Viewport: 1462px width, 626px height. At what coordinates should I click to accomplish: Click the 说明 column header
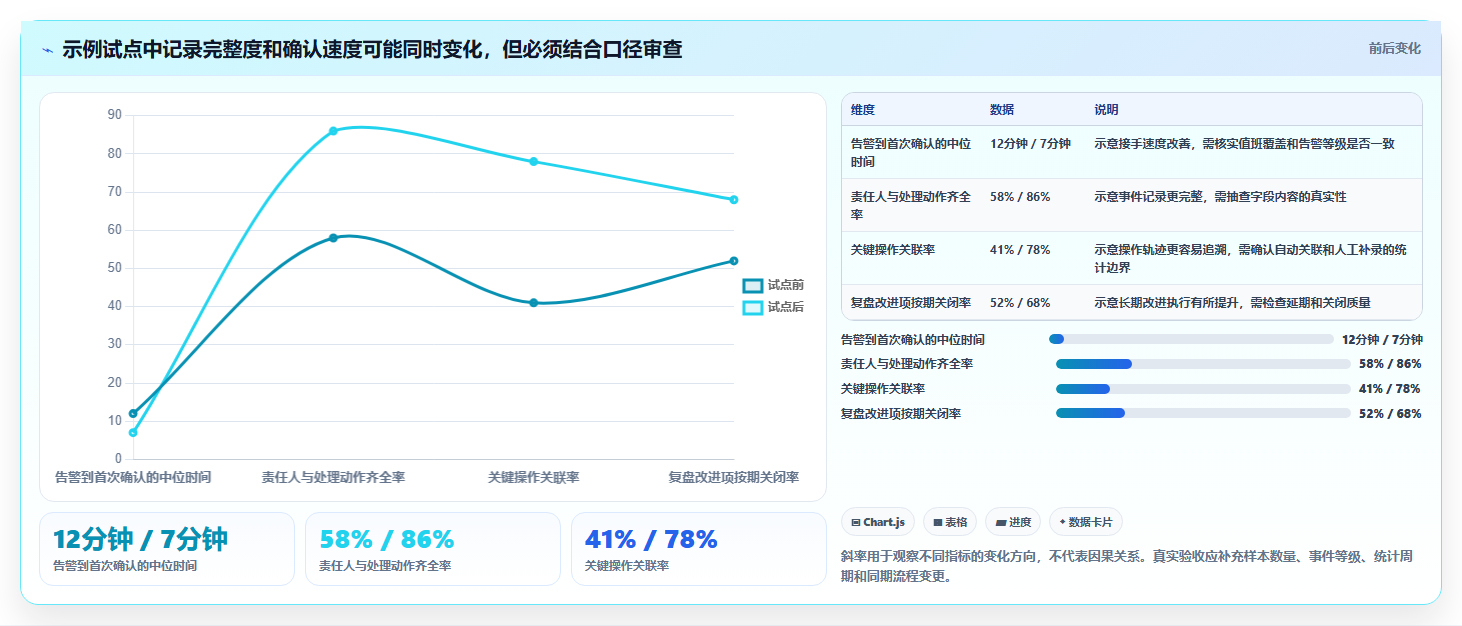coord(1107,110)
